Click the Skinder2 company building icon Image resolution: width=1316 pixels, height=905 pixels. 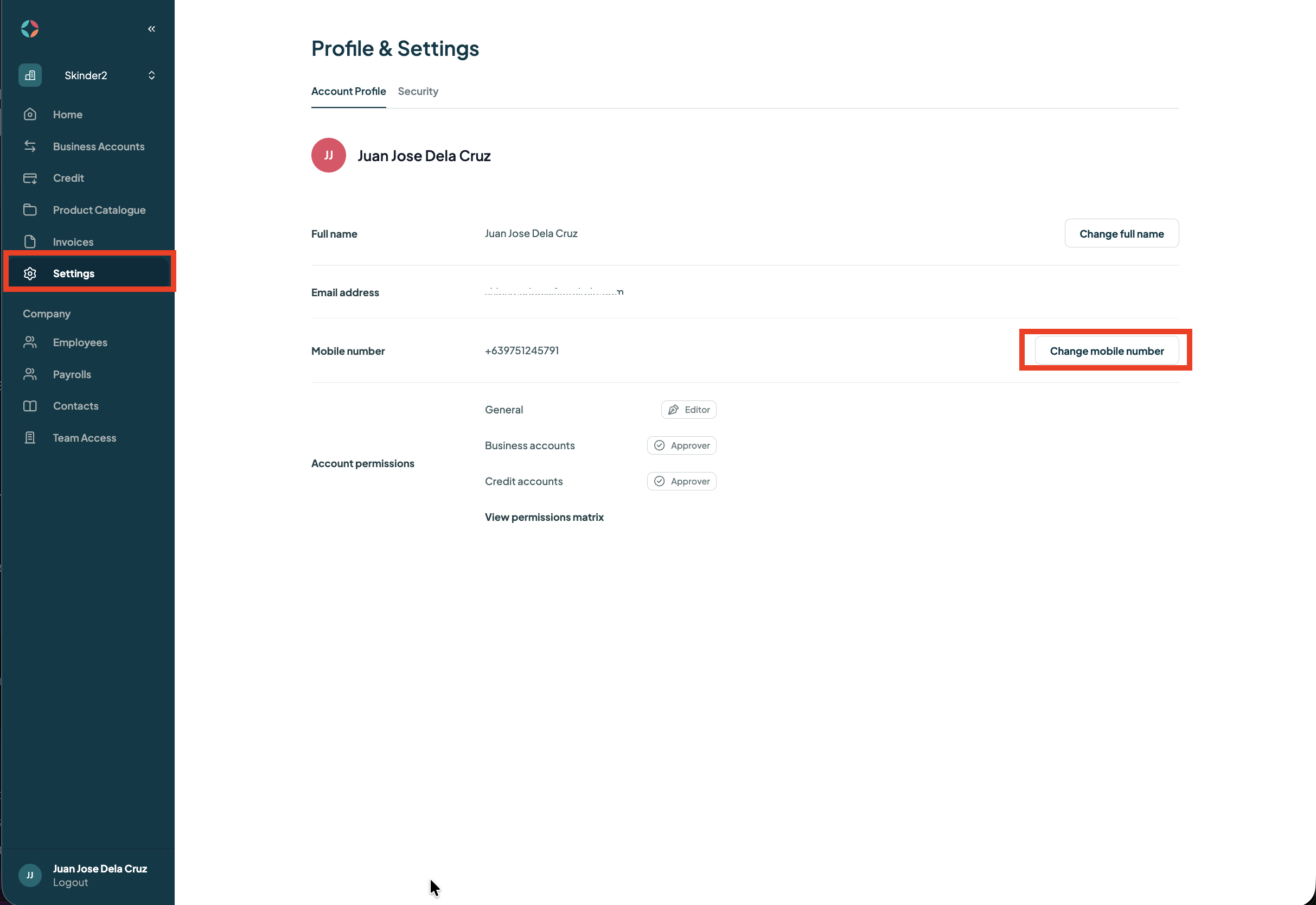pos(30,75)
